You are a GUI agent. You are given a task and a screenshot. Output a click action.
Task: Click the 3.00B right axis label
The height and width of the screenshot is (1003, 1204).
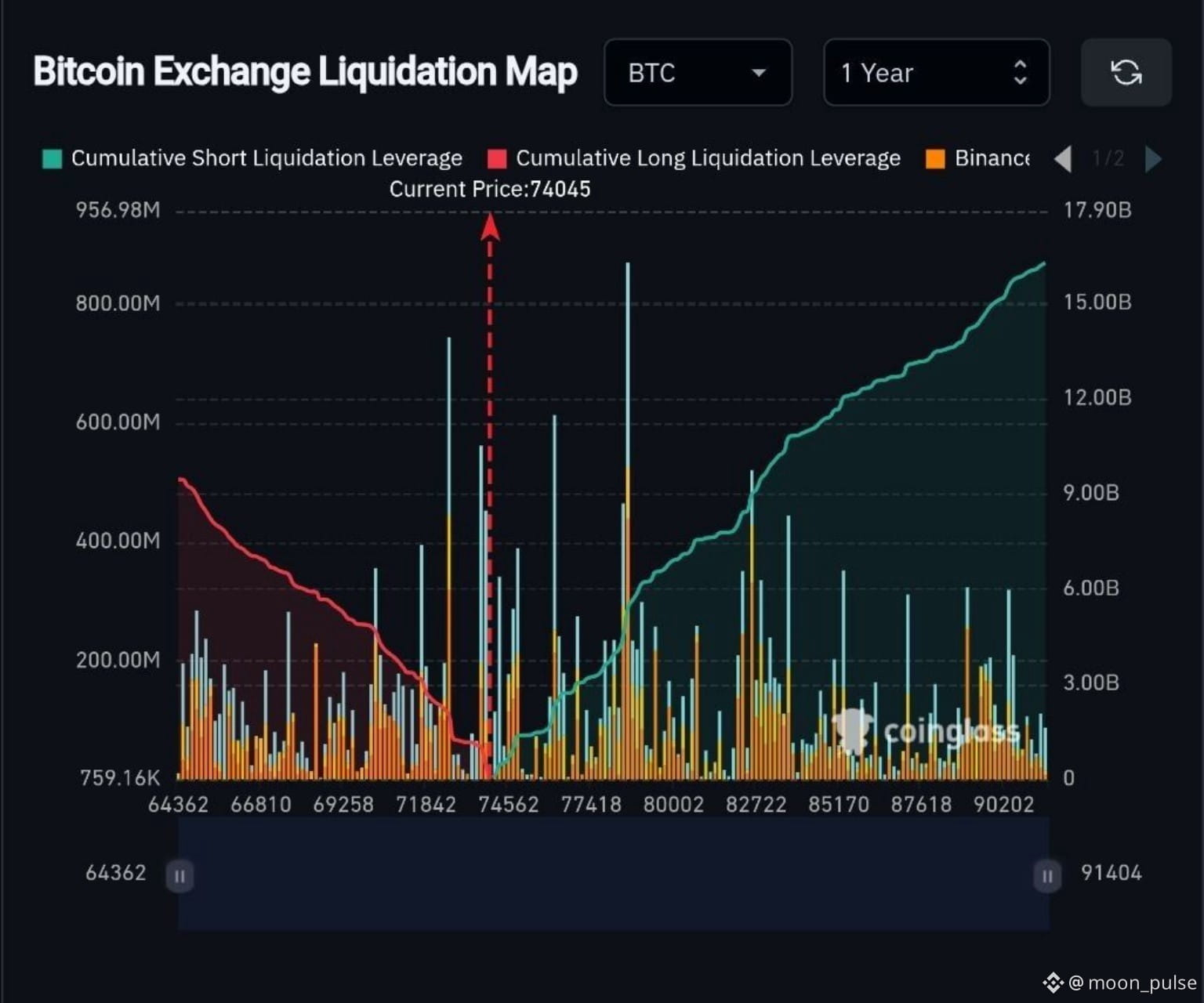coord(1091,683)
